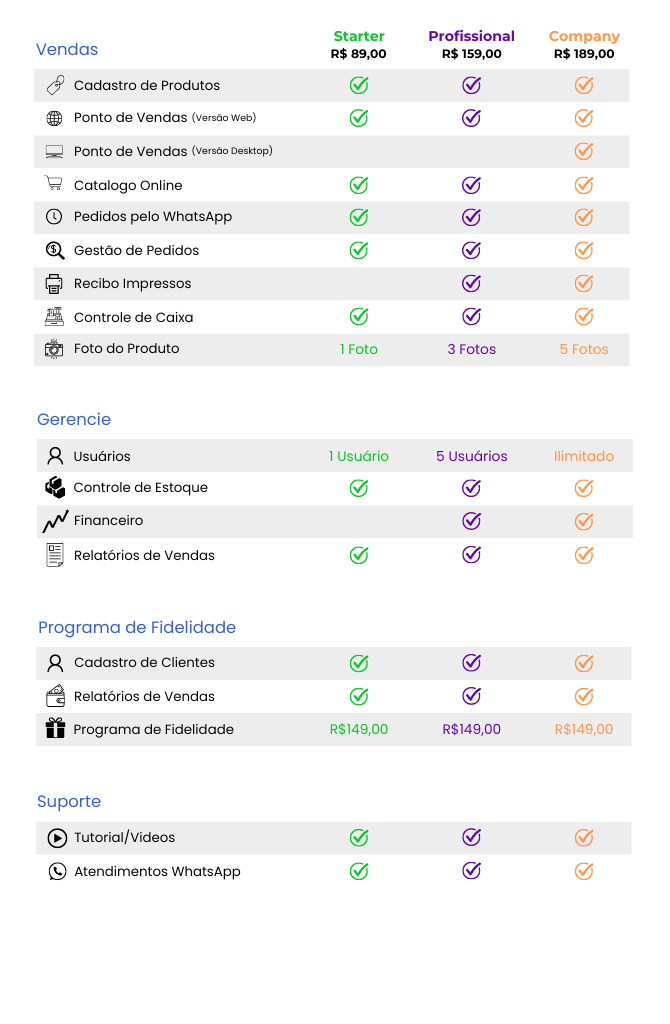This screenshot has width=670, height=1024.
Task: Click the shopping cart icon beside Catalogo Online
Action: pos(54,184)
